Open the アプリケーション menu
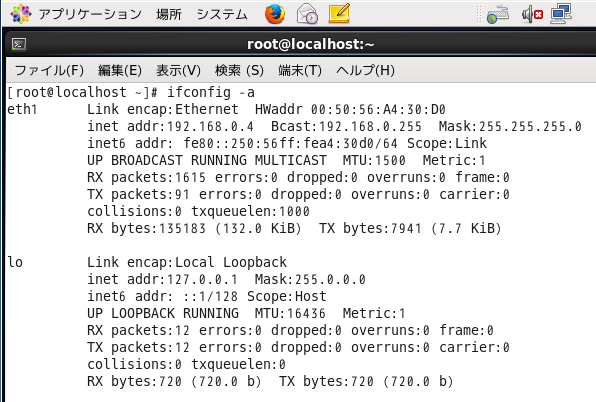596x402 pixels. (x=90, y=14)
